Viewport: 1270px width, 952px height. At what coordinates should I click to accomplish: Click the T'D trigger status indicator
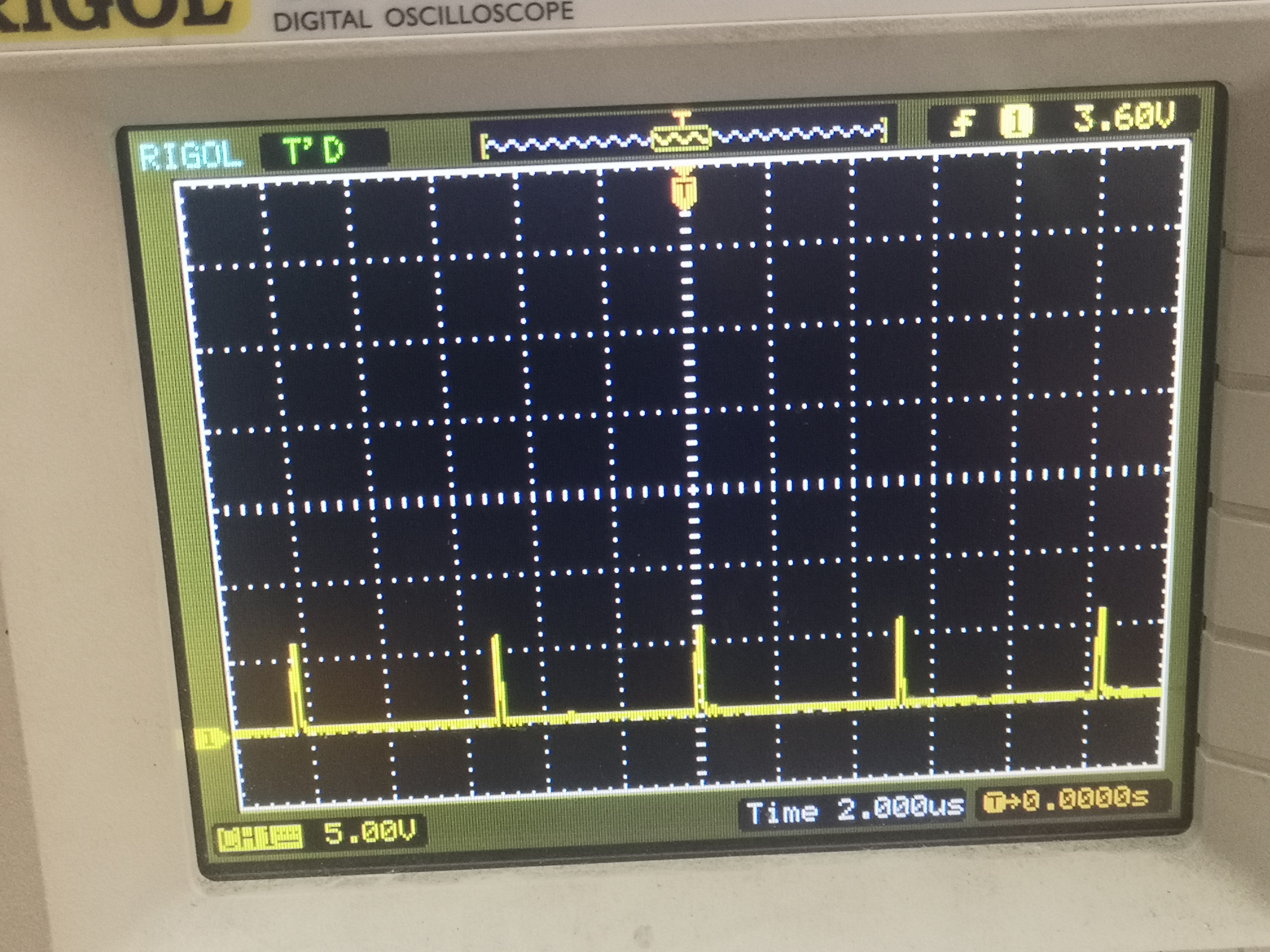(315, 151)
